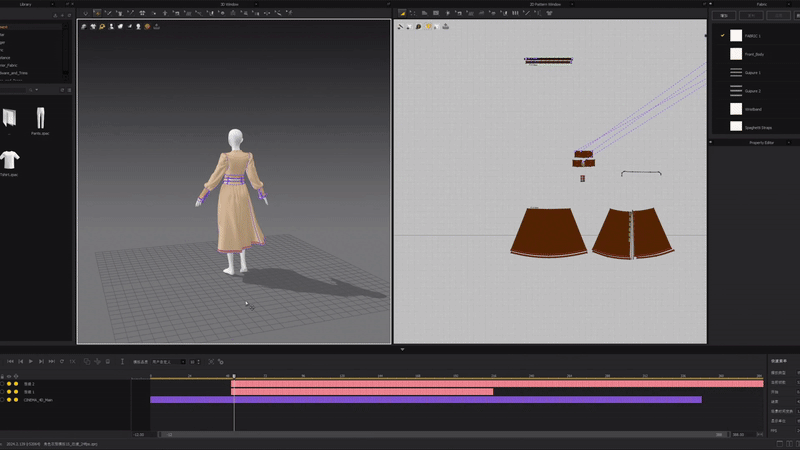Image resolution: width=800 pixels, height=450 pixels.
Task: Click the first icon in 2D Pattern toolbar
Action: point(403,13)
